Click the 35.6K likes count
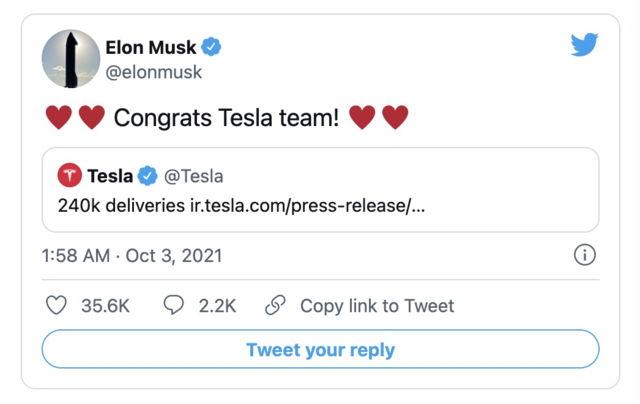The height and width of the screenshot is (404, 640). coord(105,306)
